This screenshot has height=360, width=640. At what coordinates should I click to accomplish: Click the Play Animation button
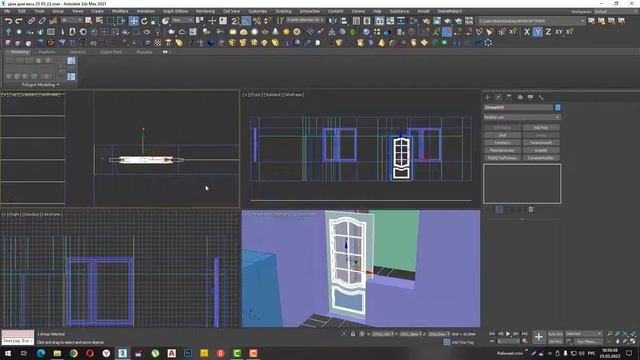click(508, 334)
